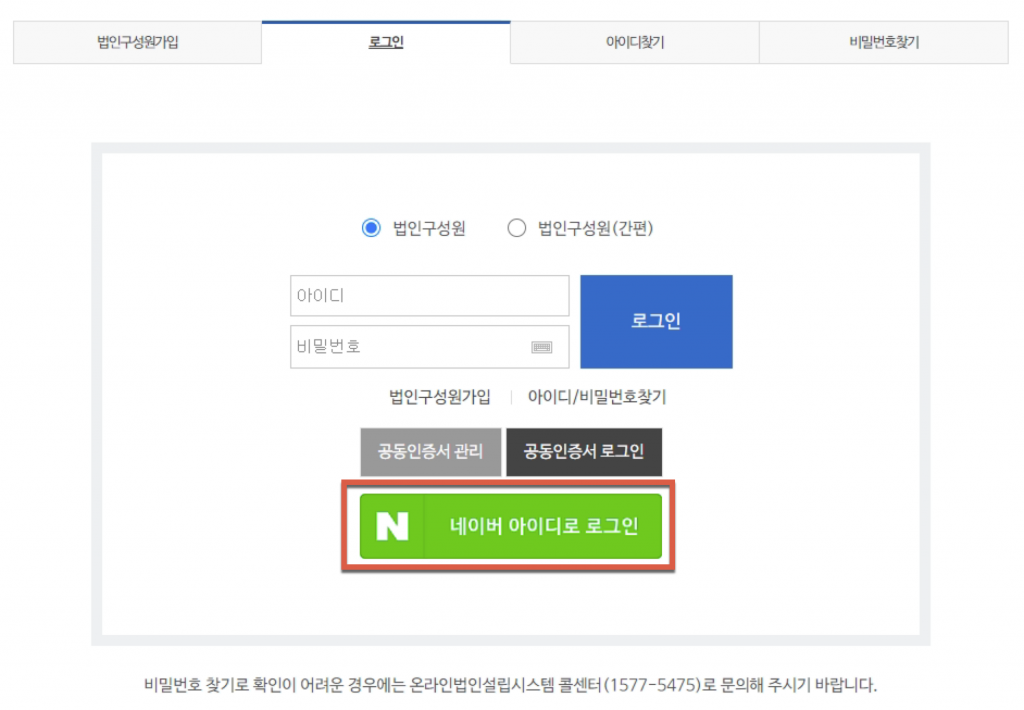
Task: Open the 법인구성원가입 tab
Action: pos(137,42)
